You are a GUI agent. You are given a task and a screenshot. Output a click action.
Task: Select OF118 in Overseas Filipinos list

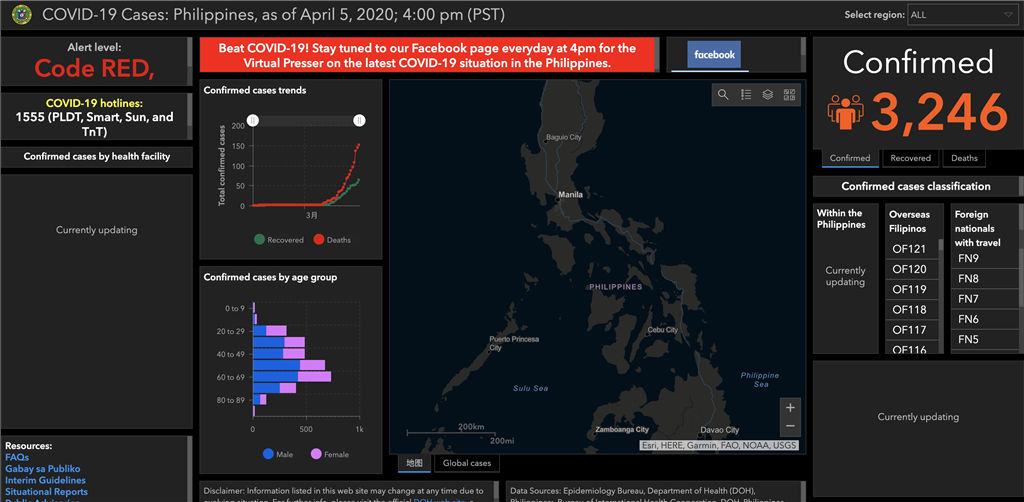click(x=910, y=310)
